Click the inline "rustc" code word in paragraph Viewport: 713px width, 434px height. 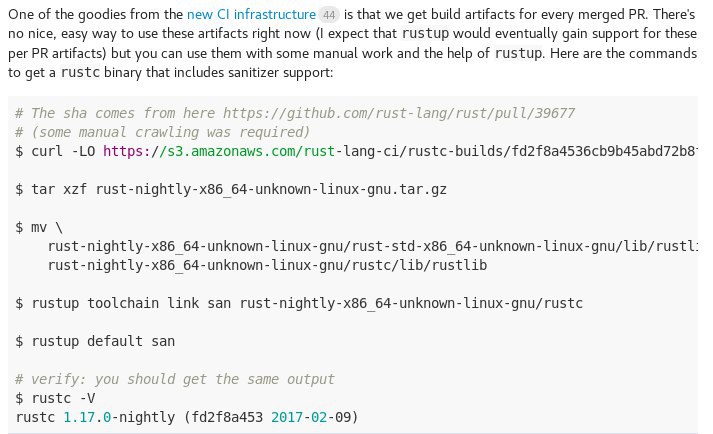click(x=80, y=72)
